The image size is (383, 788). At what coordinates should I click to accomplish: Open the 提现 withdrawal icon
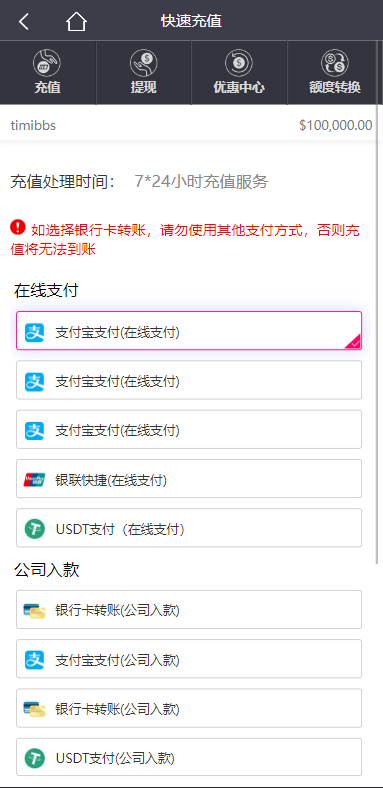point(144,73)
